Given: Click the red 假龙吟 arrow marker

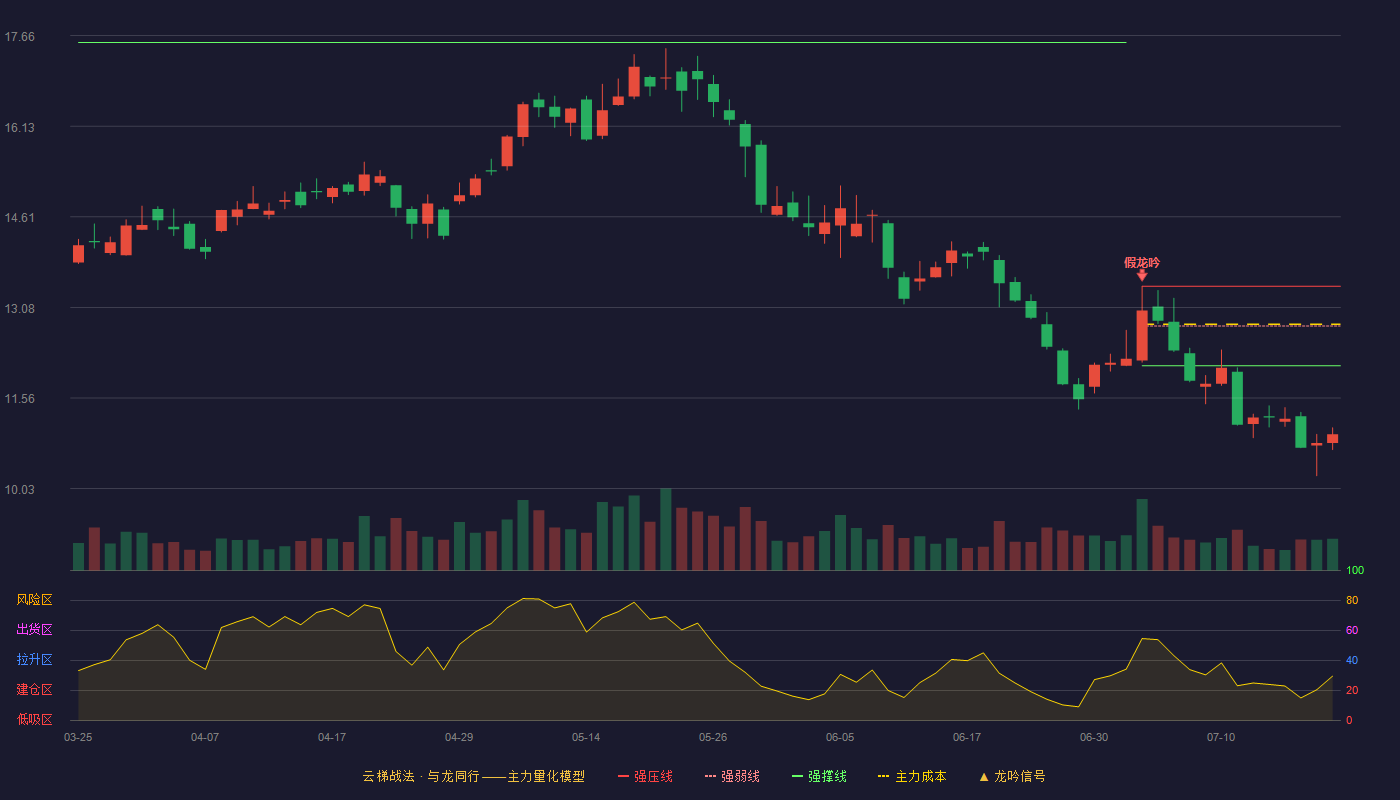Looking at the screenshot, I should 1142,275.
